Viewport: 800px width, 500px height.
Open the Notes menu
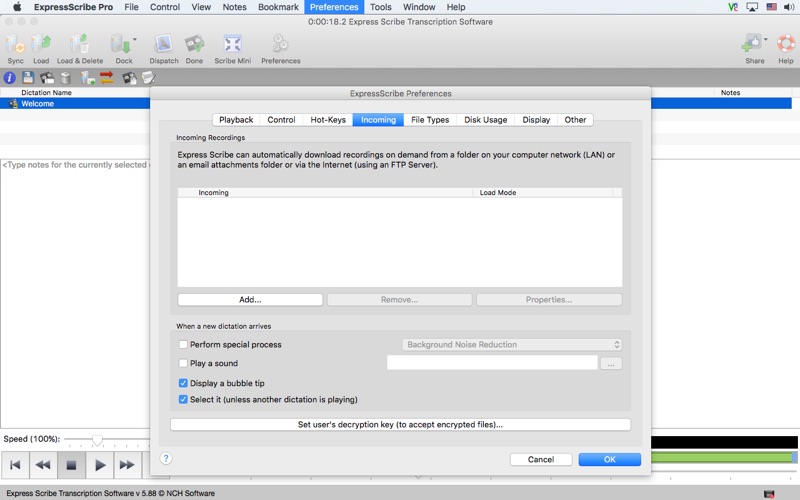point(234,7)
